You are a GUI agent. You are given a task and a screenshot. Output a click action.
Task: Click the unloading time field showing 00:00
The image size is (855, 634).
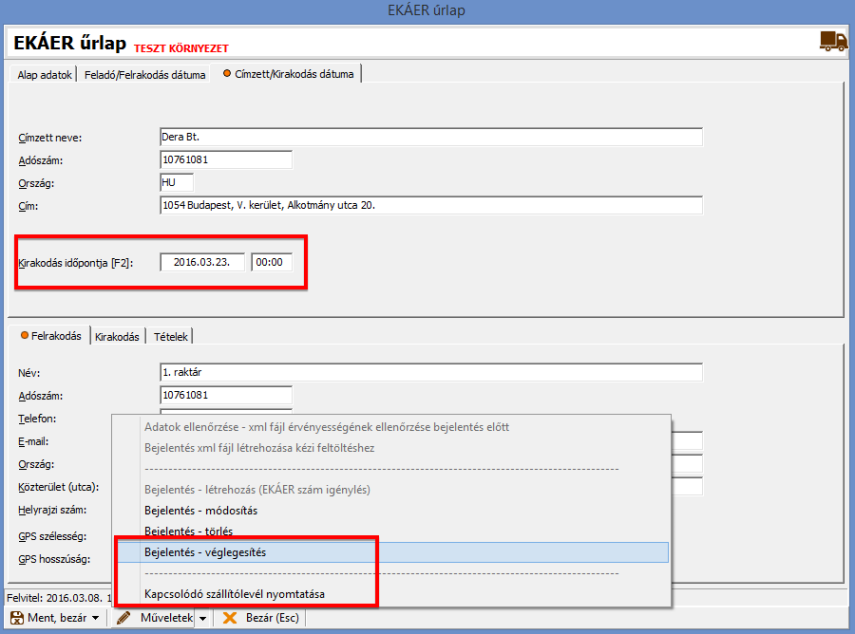270,262
